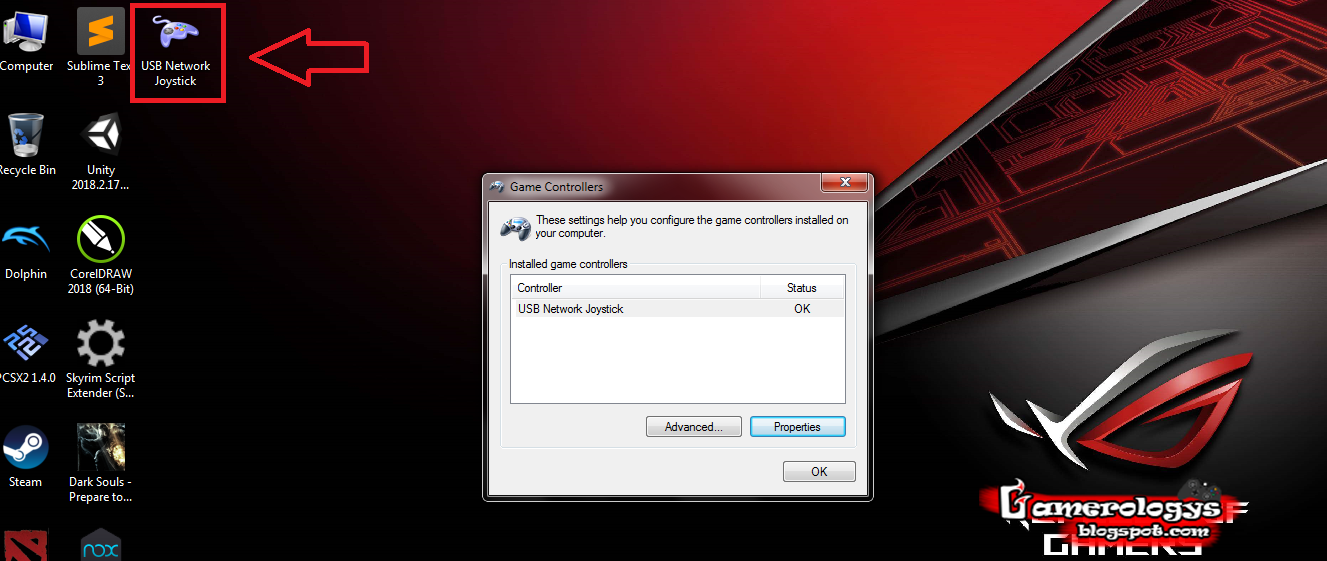Select the Unity 2018.2.17 desktop icon
Image resolution: width=1327 pixels, height=561 pixels.
(x=100, y=150)
